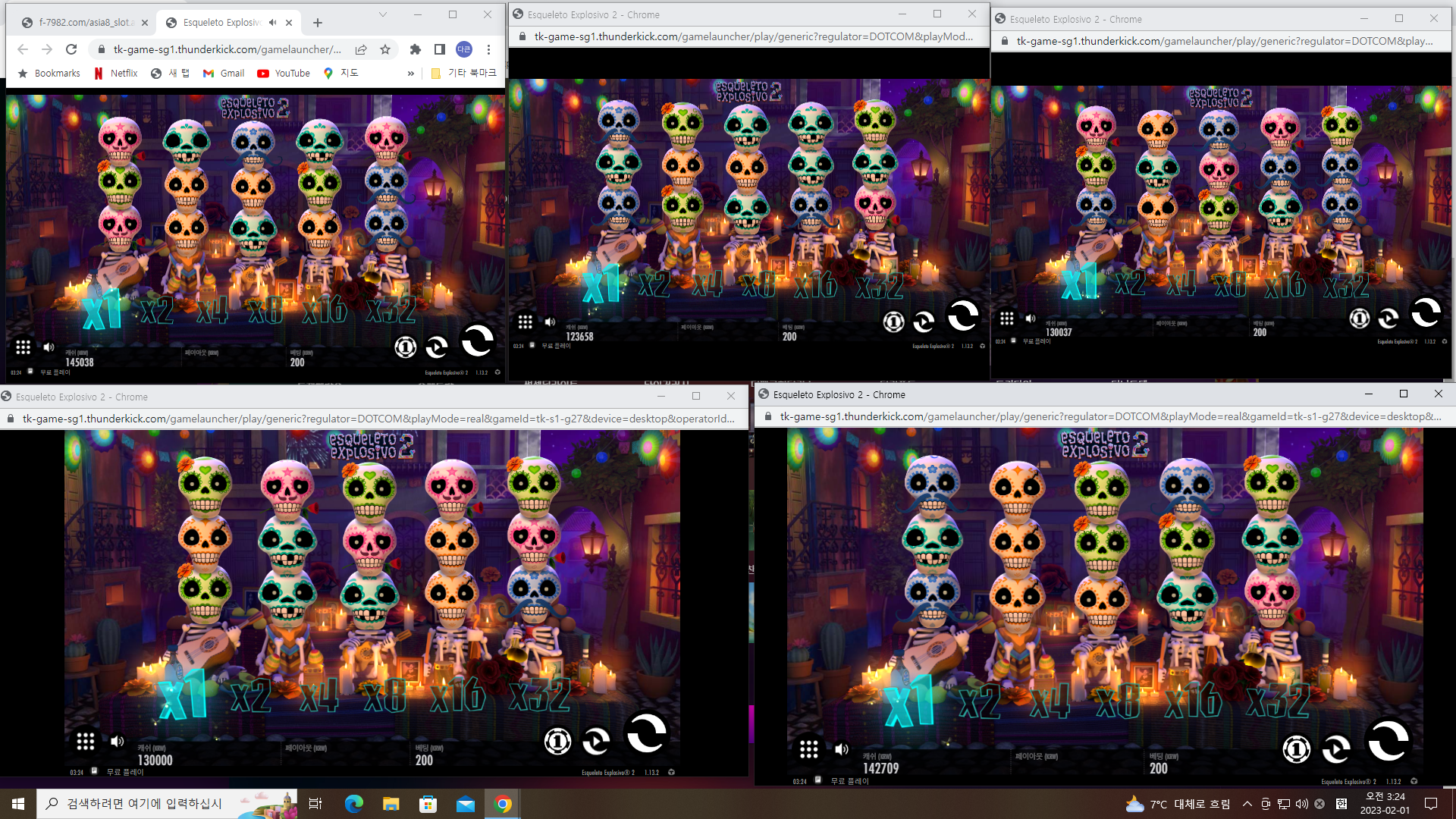1456x819 pixels.
Task: Spin the reels in 130000 balance game
Action: (646, 733)
